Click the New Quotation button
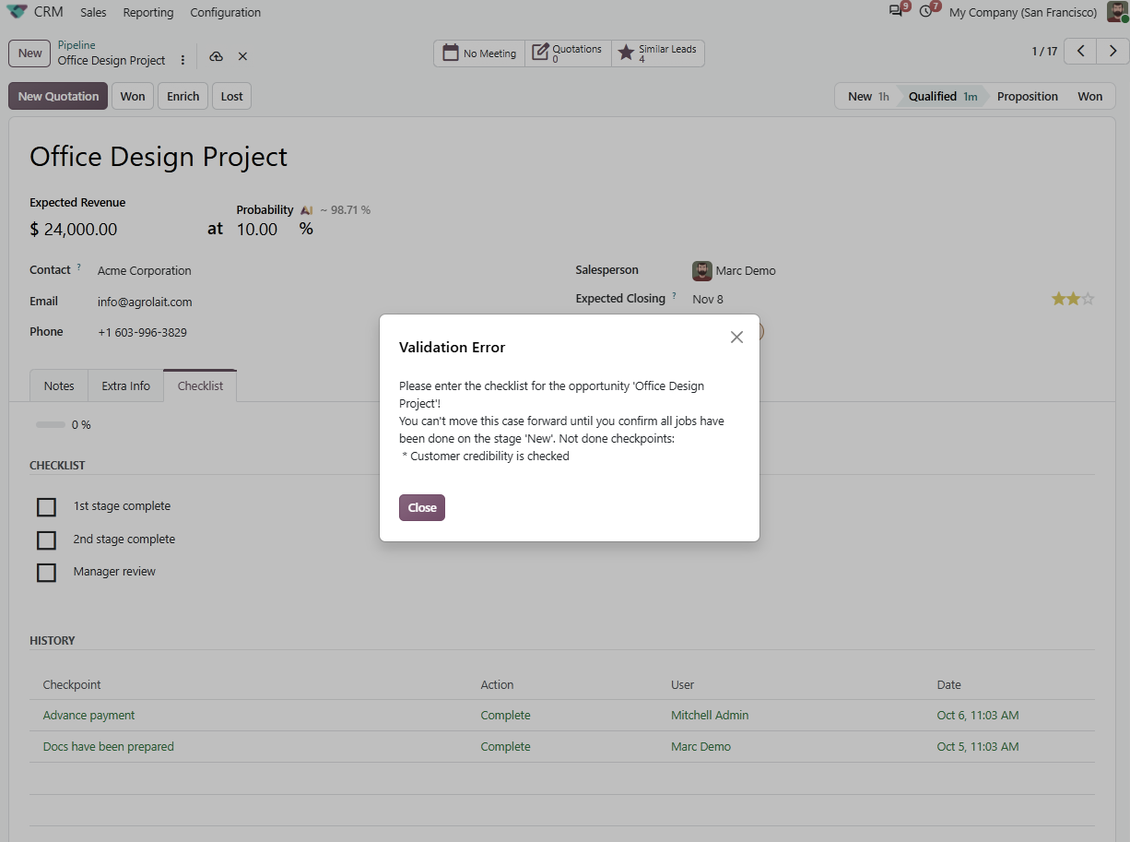 58,96
